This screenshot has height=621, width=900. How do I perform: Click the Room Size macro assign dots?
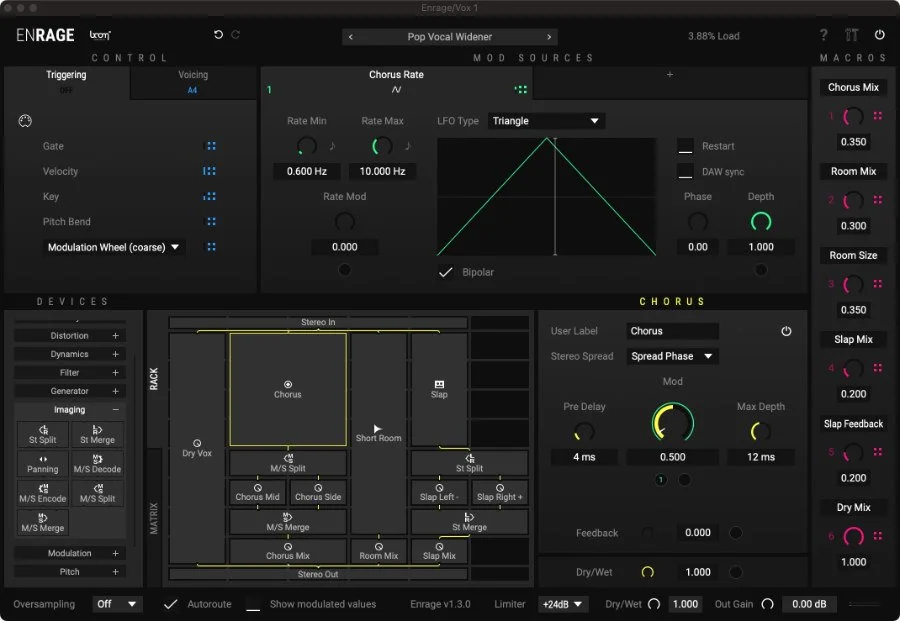(878, 284)
